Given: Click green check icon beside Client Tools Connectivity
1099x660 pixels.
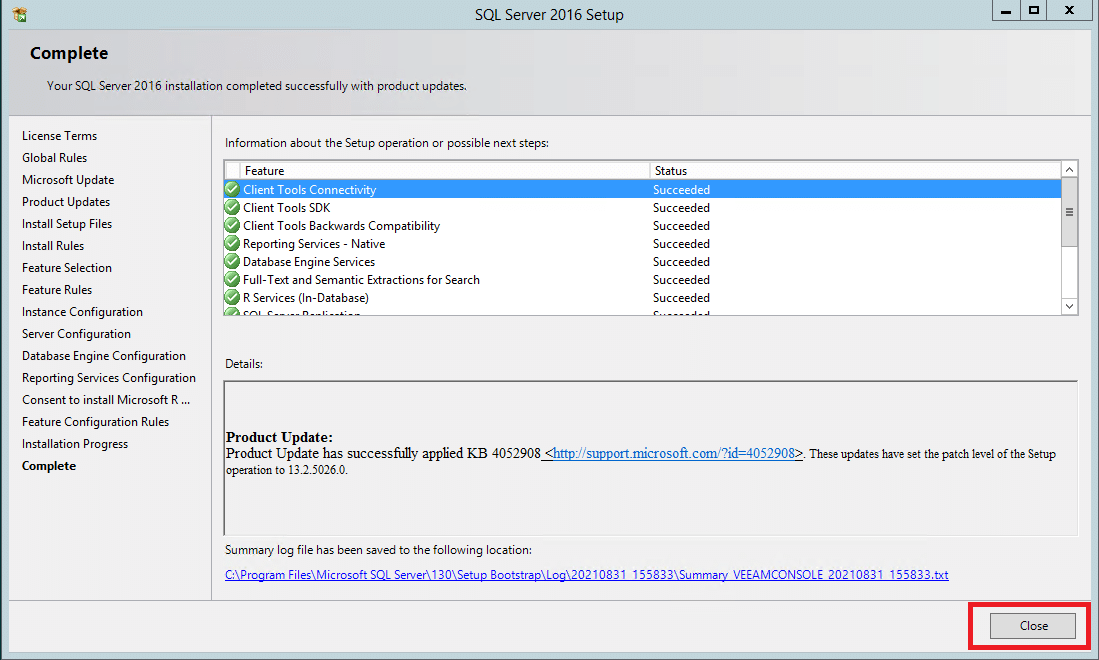Looking at the screenshot, I should (x=232, y=189).
